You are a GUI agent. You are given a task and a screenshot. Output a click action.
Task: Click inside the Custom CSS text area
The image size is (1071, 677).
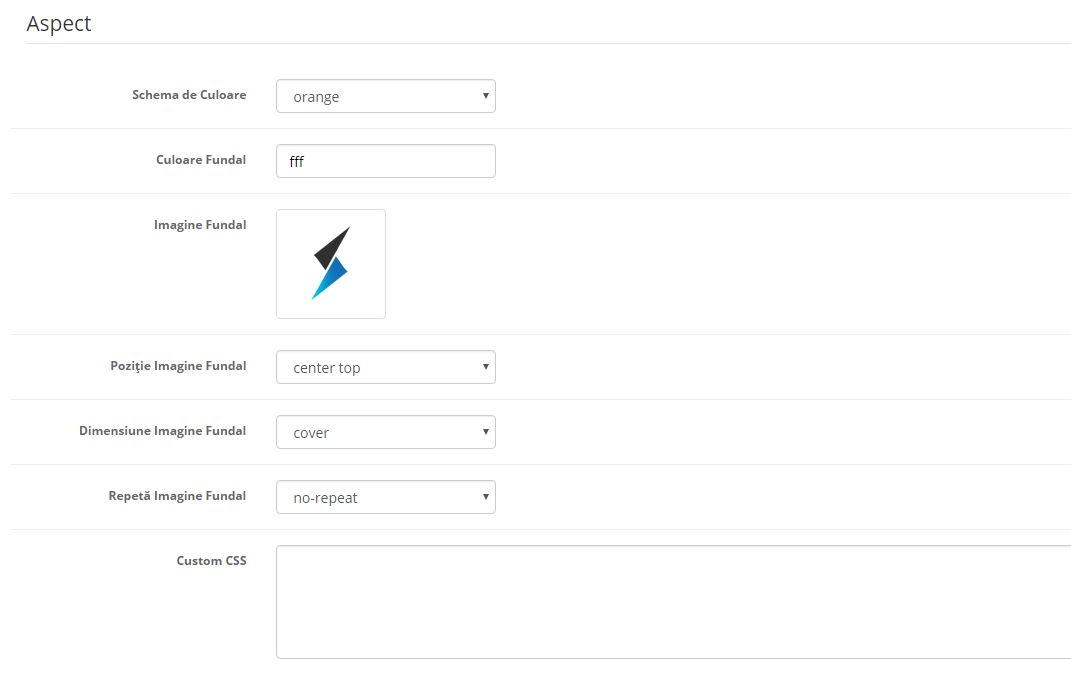672,601
